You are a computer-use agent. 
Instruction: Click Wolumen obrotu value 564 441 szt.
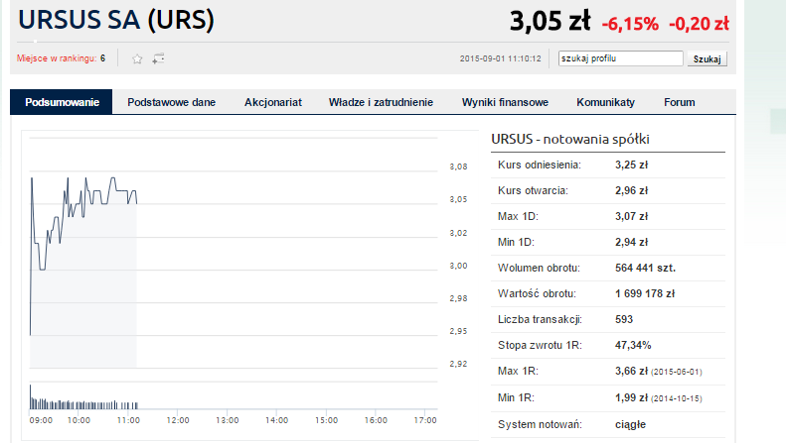(x=645, y=268)
